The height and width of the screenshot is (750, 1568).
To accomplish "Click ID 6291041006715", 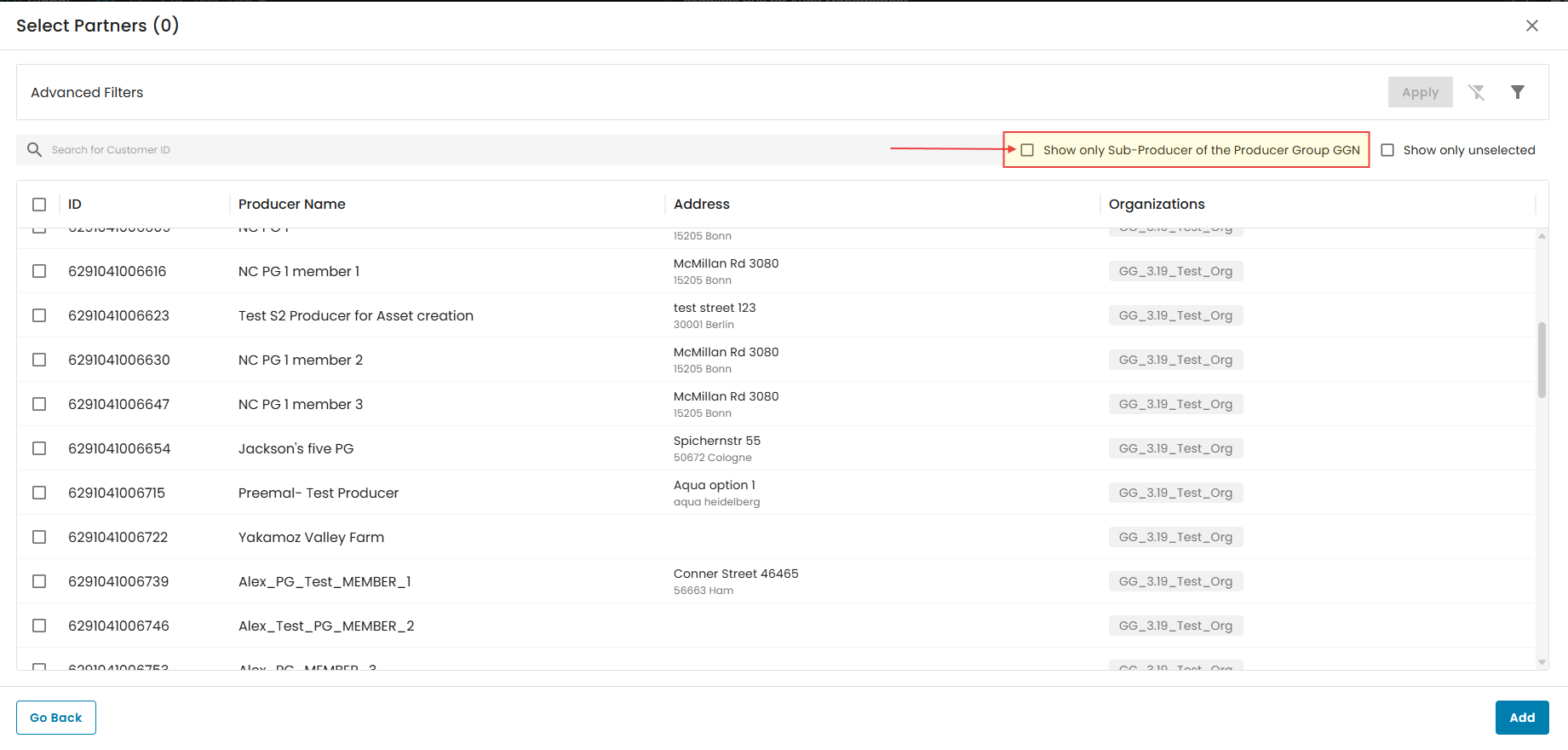I will click(x=117, y=493).
